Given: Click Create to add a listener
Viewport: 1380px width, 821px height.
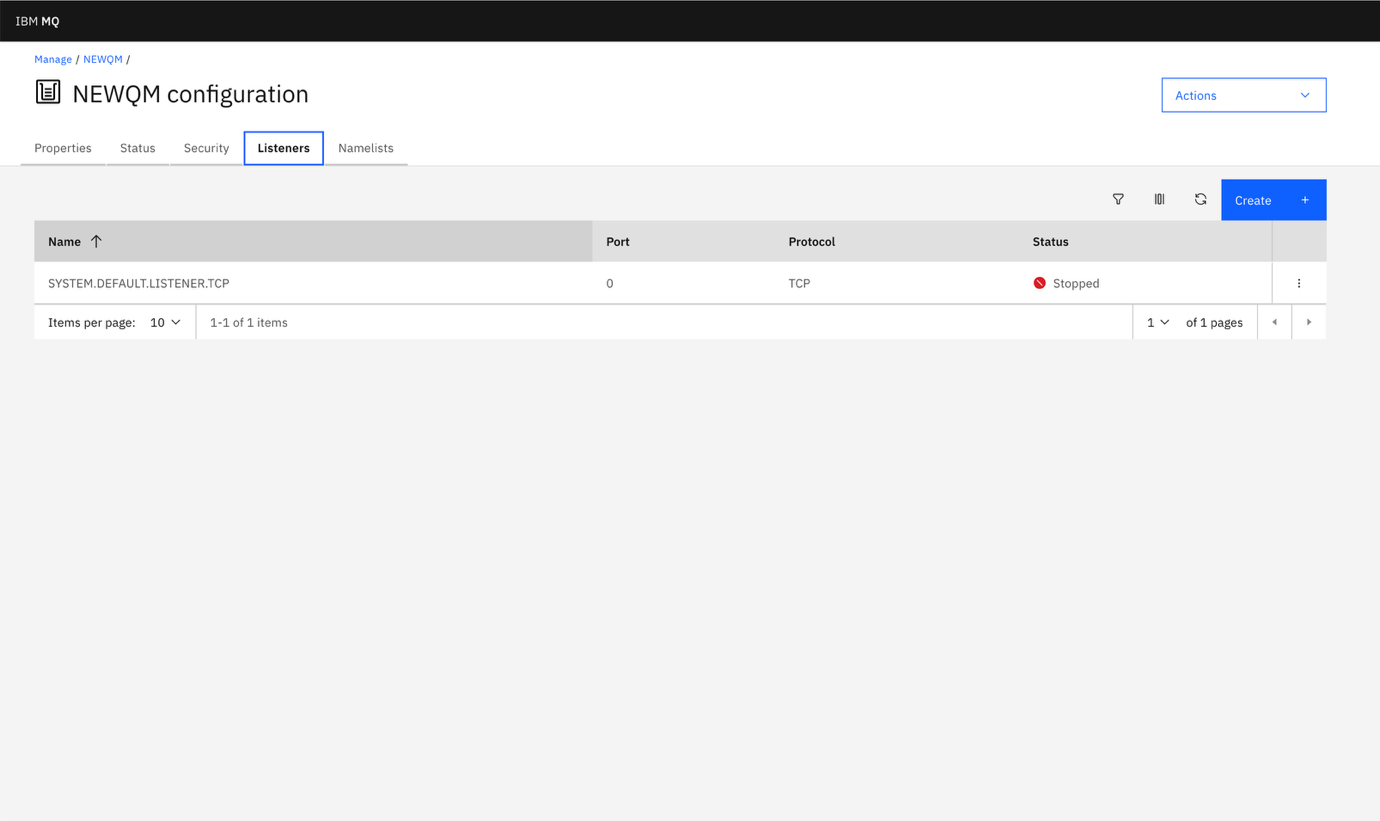Looking at the screenshot, I should (1274, 200).
